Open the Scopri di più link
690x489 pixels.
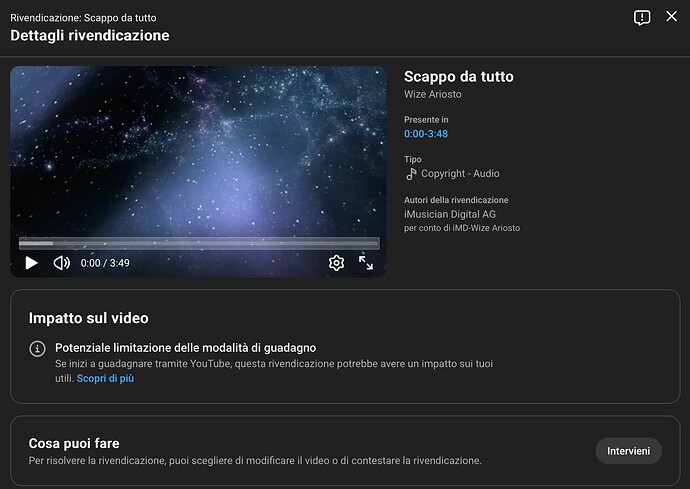[x=105, y=379]
